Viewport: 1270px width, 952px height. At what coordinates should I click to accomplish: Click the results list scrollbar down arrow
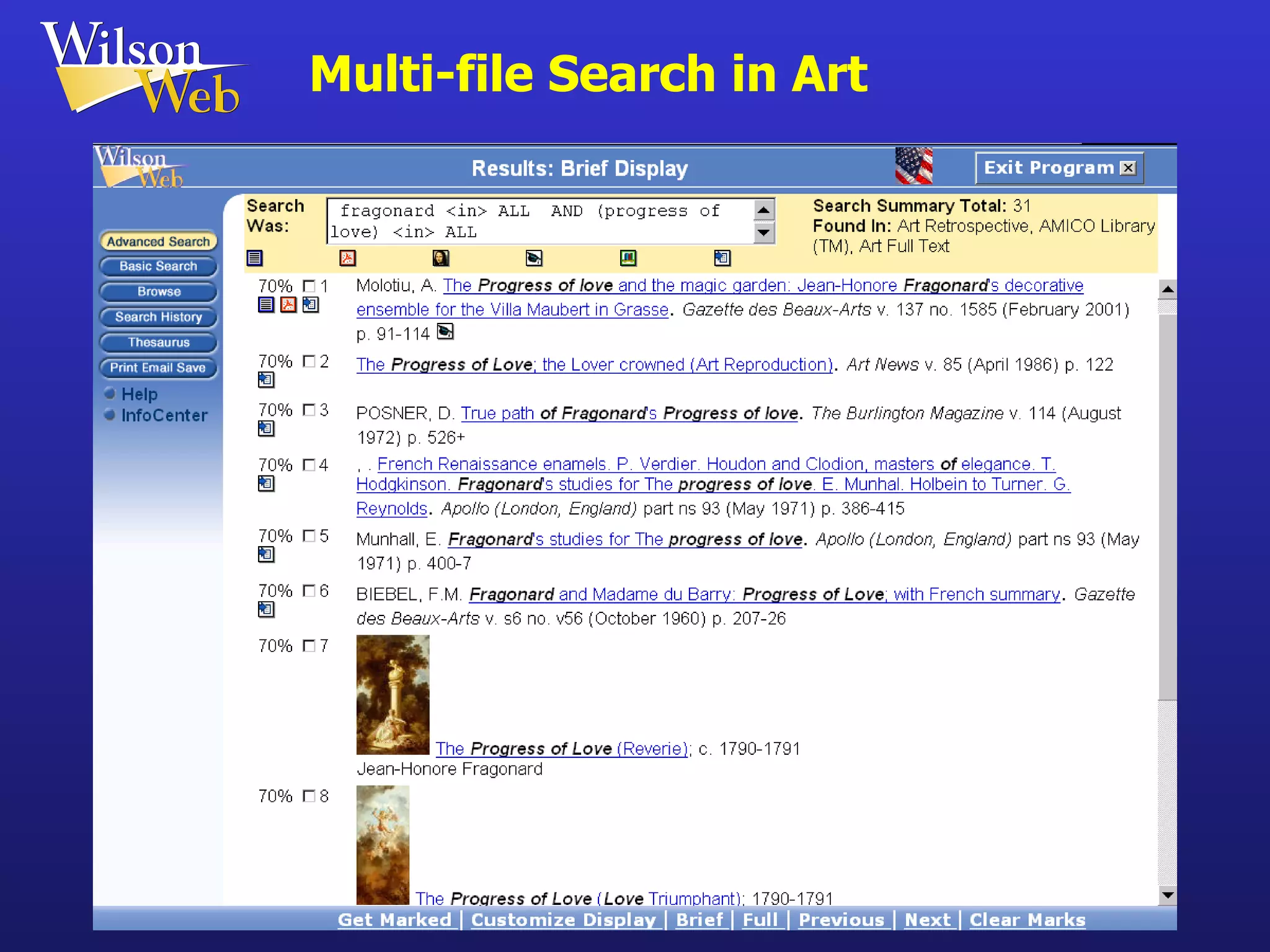[1168, 895]
